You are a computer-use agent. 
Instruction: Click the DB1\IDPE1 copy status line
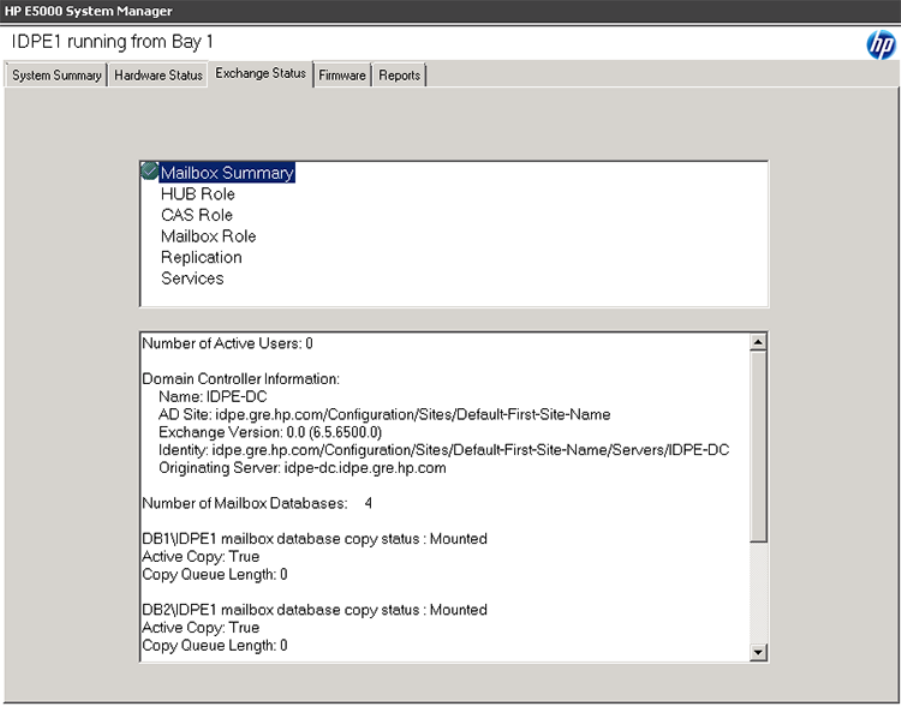coord(314,539)
